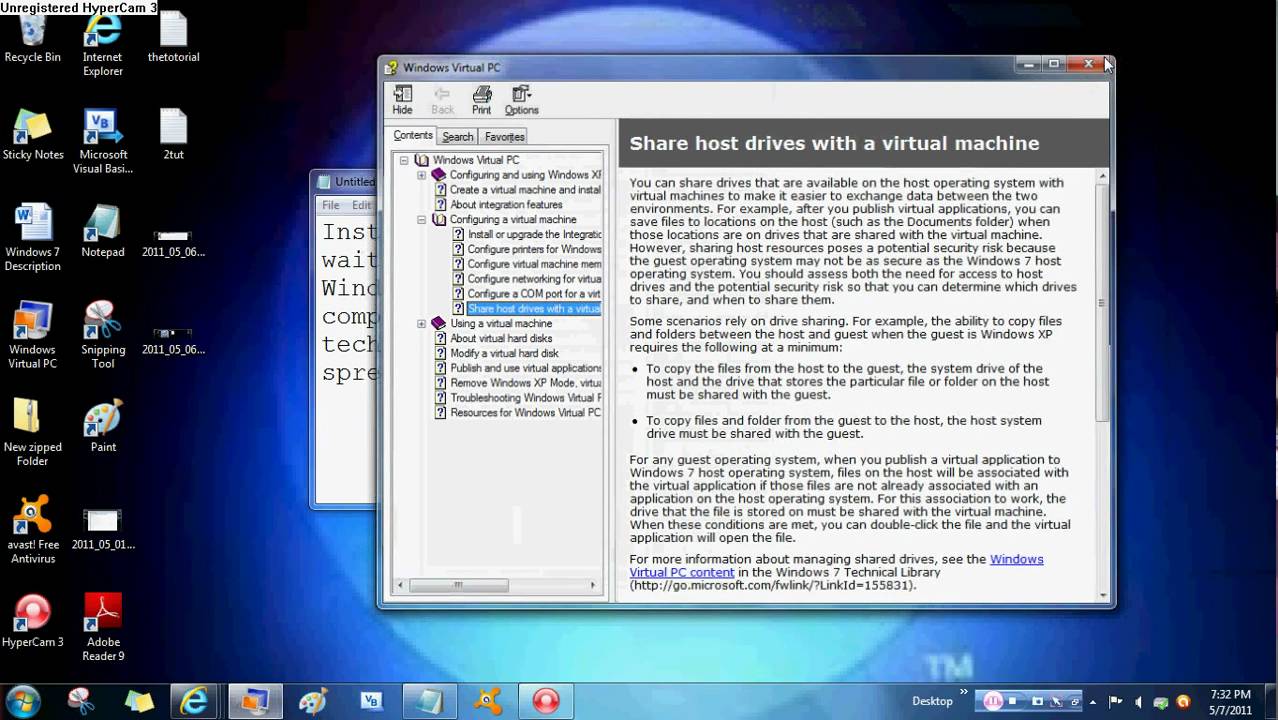Click the horizontal scrollbar thumb in contents pane

tap(459, 585)
